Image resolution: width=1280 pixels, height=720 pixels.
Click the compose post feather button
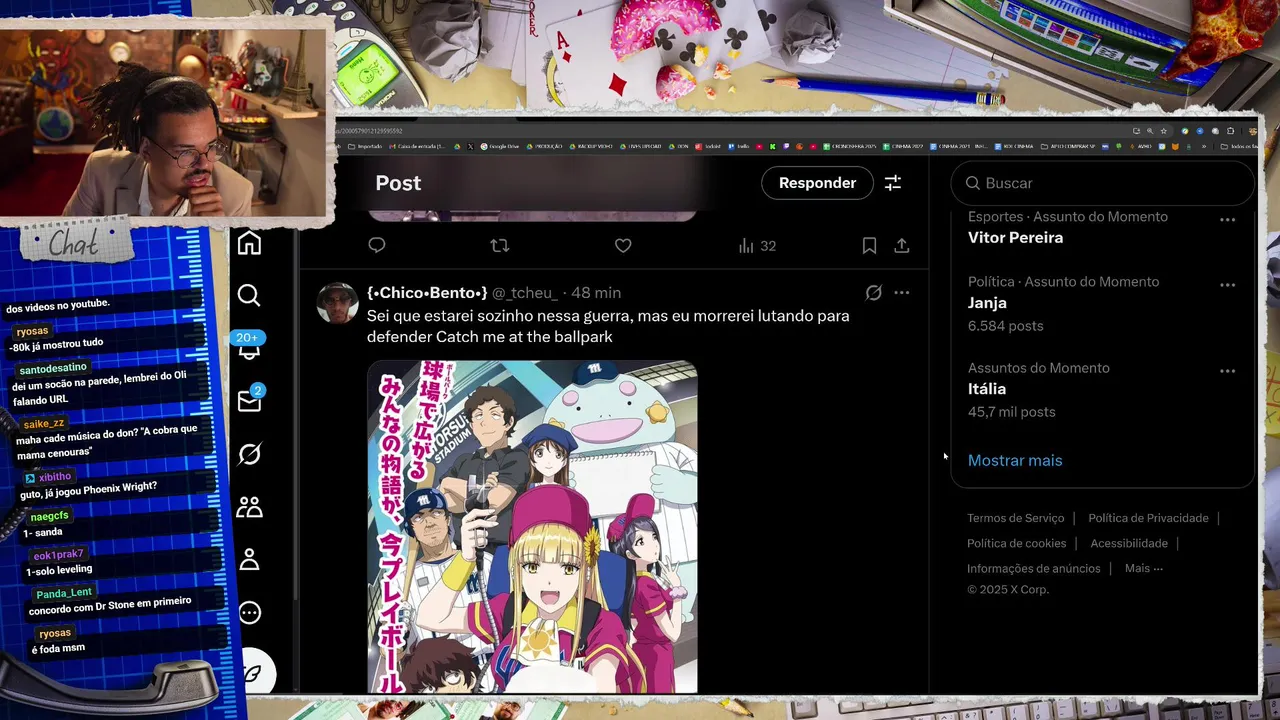click(253, 673)
